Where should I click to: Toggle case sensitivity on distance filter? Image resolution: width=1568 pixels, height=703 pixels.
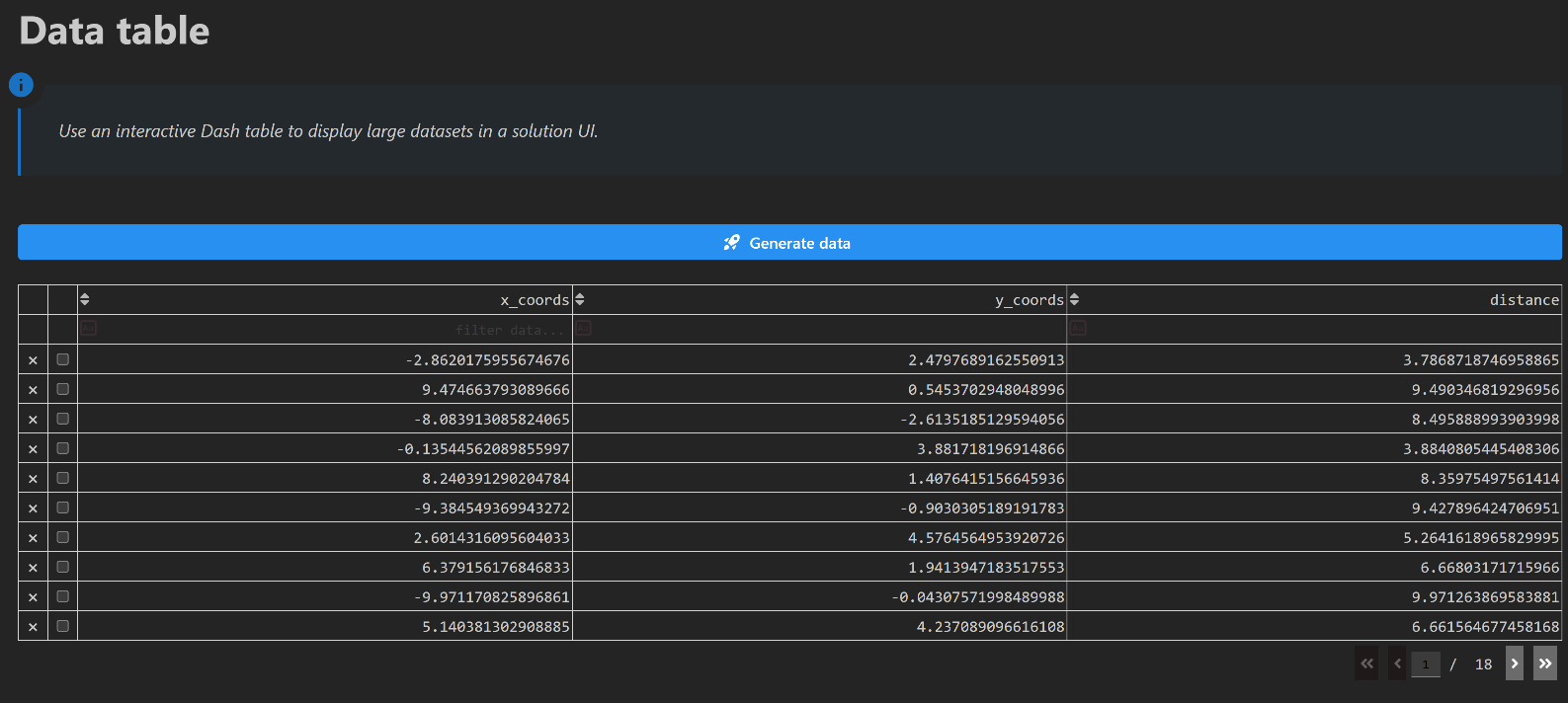coord(1078,328)
